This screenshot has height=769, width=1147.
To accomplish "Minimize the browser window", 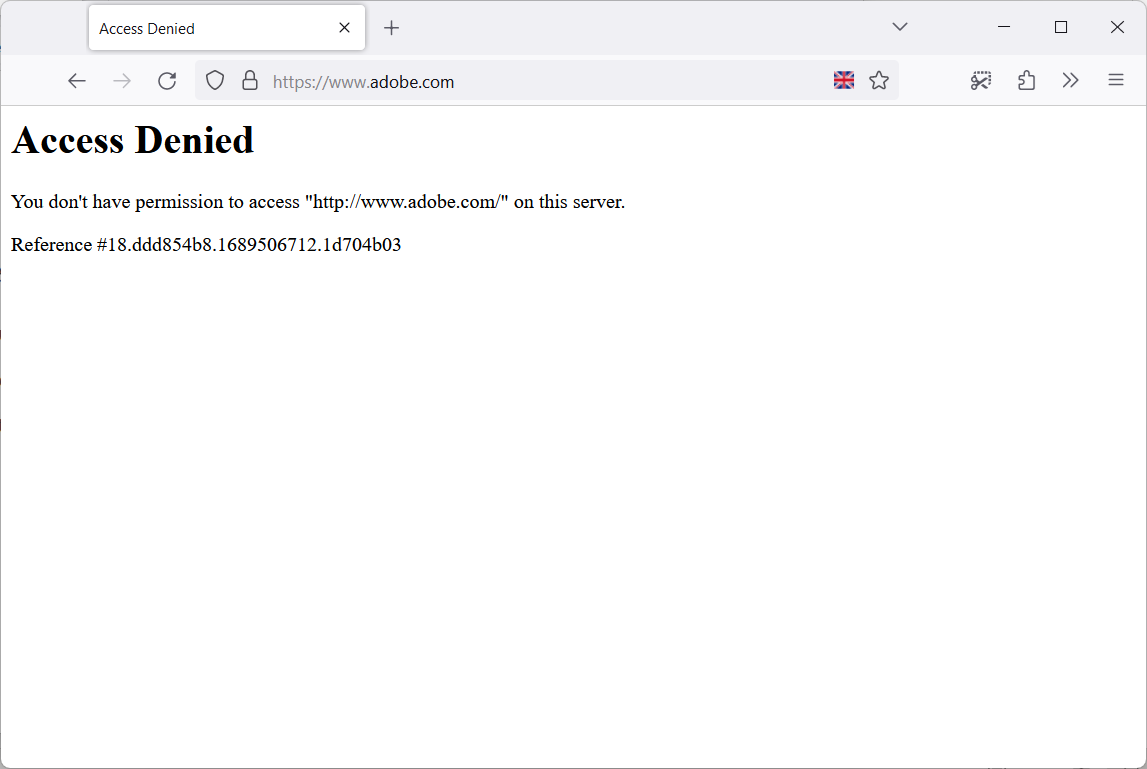I will pyautogui.click(x=1004, y=27).
